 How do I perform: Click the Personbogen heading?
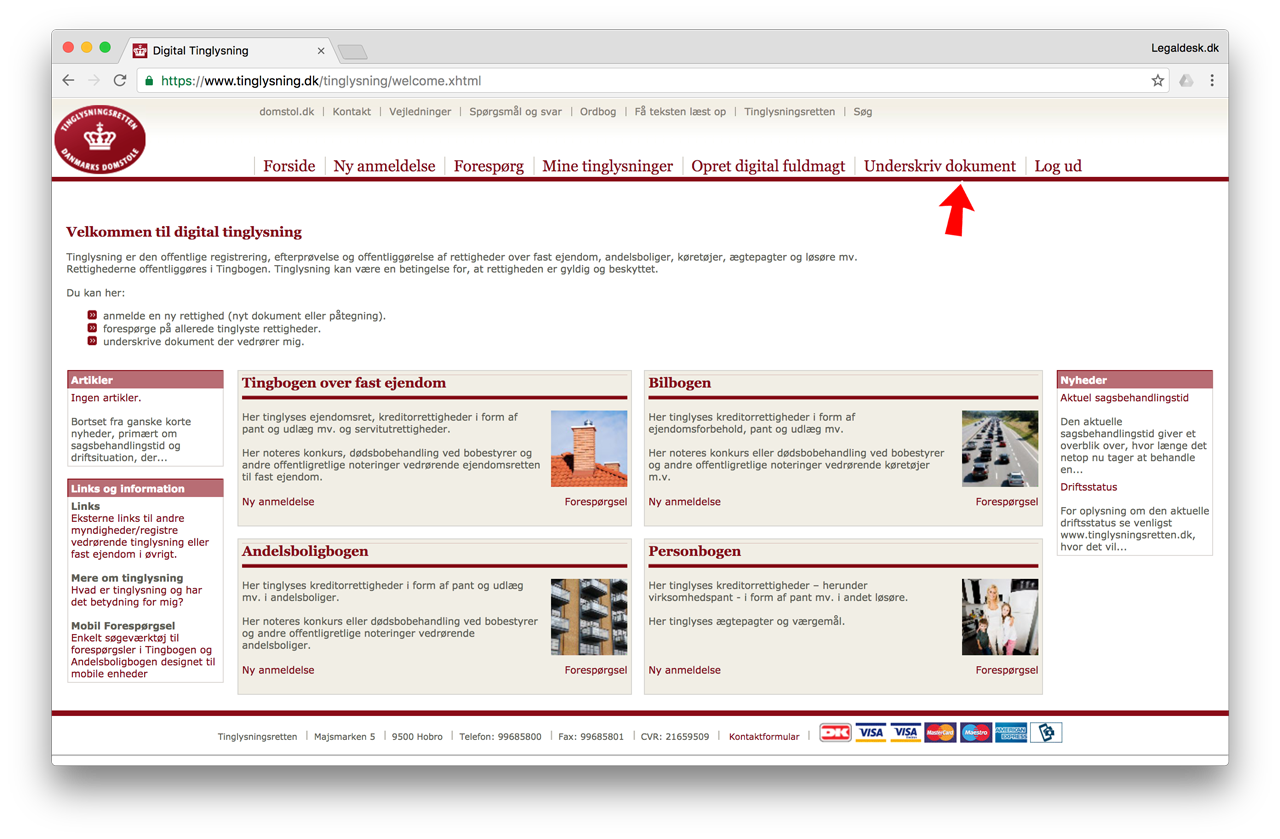click(x=695, y=551)
